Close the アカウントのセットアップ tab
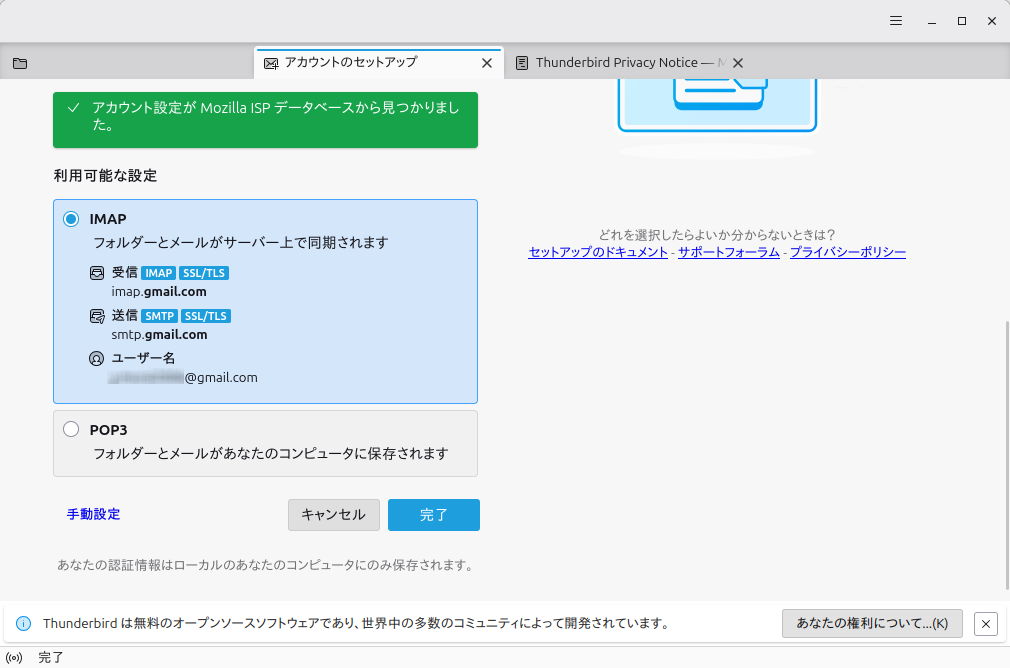Image resolution: width=1010 pixels, height=668 pixels. [487, 63]
